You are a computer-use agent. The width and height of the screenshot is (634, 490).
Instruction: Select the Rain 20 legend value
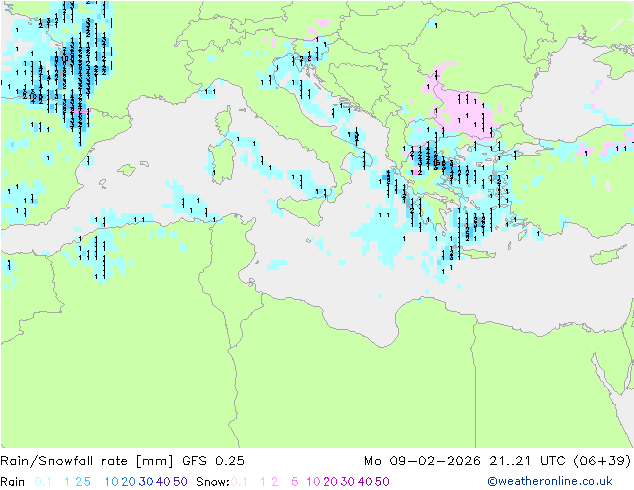click(128, 482)
